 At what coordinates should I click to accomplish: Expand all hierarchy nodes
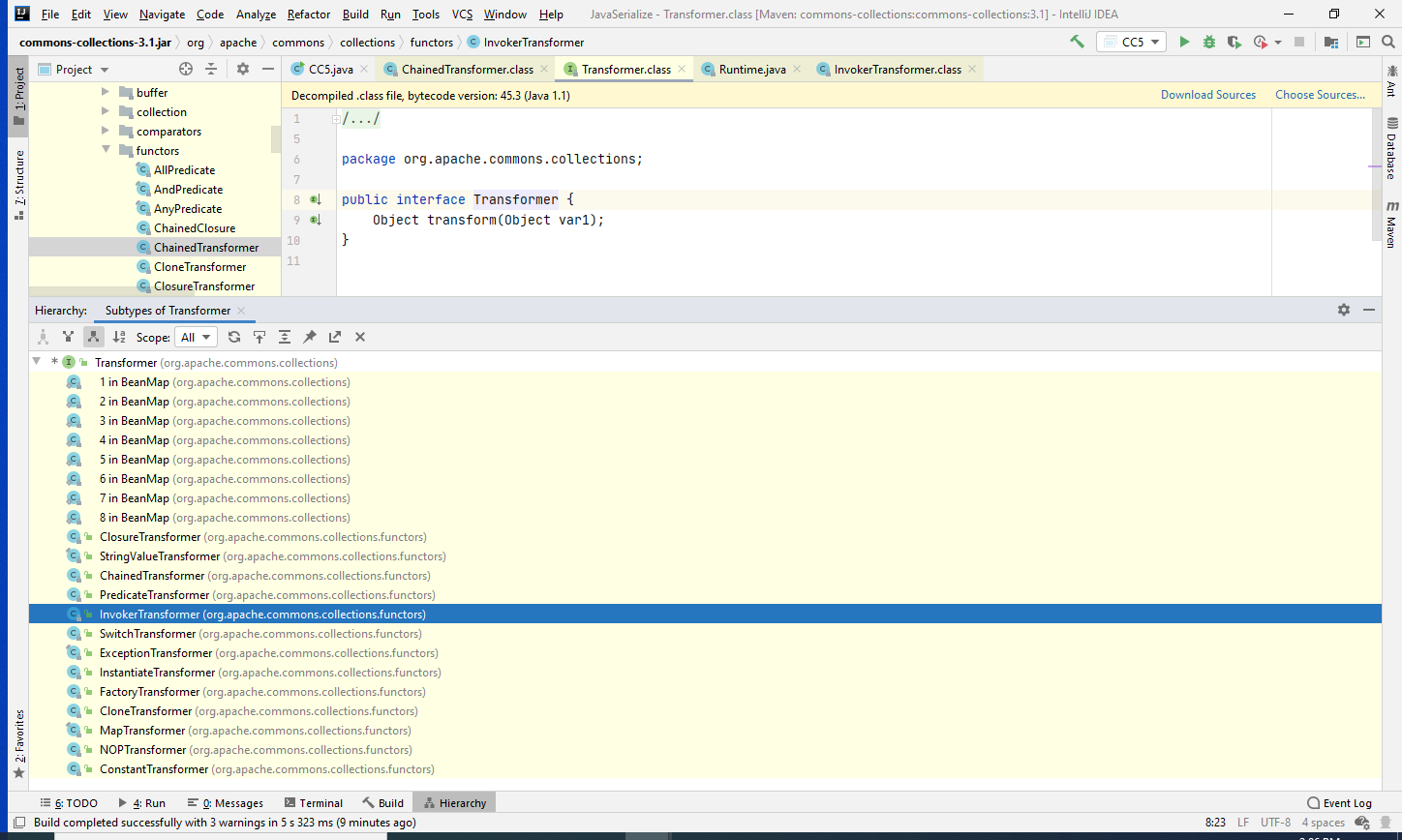[x=285, y=337]
